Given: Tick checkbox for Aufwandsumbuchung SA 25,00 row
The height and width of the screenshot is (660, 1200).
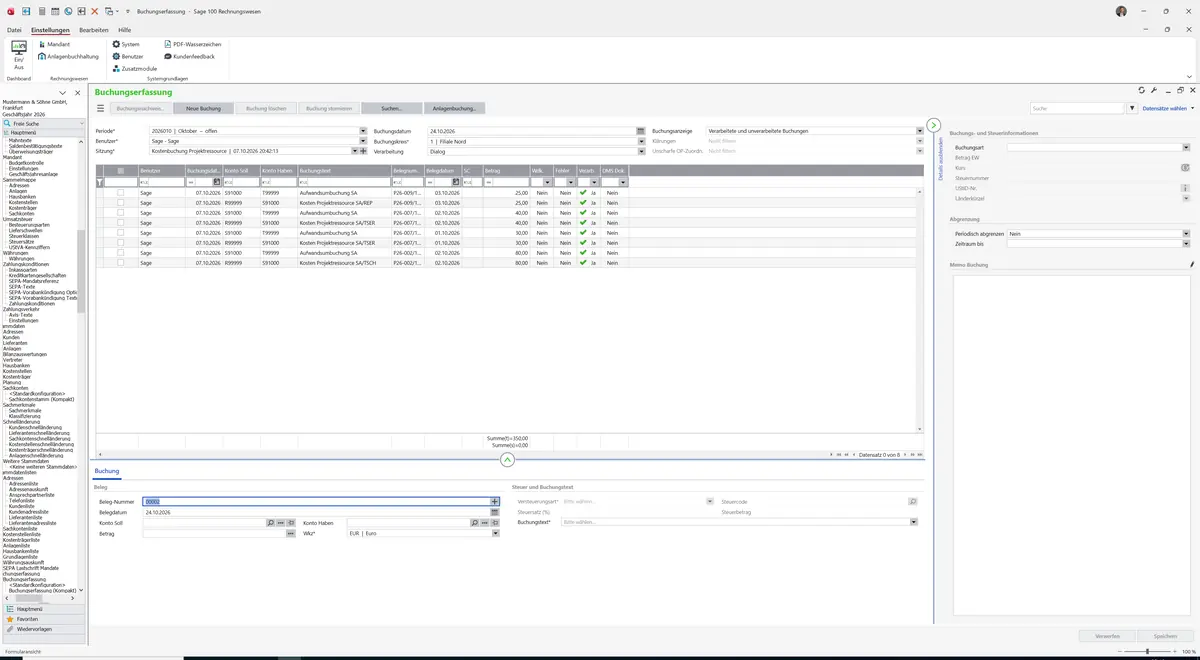Looking at the screenshot, I should (121, 192).
